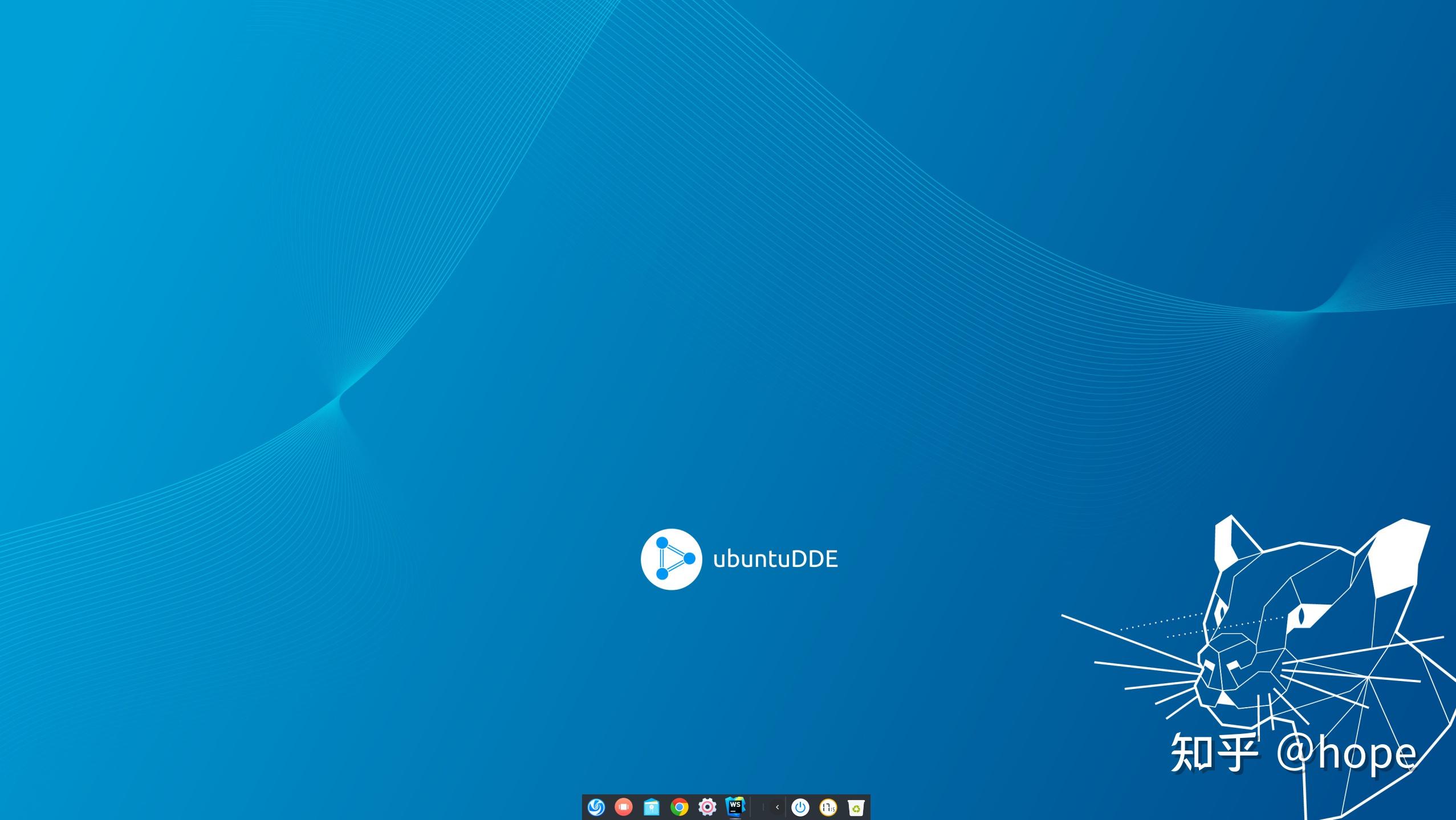
Task: Open the Deepin app launcher
Action: click(x=597, y=807)
